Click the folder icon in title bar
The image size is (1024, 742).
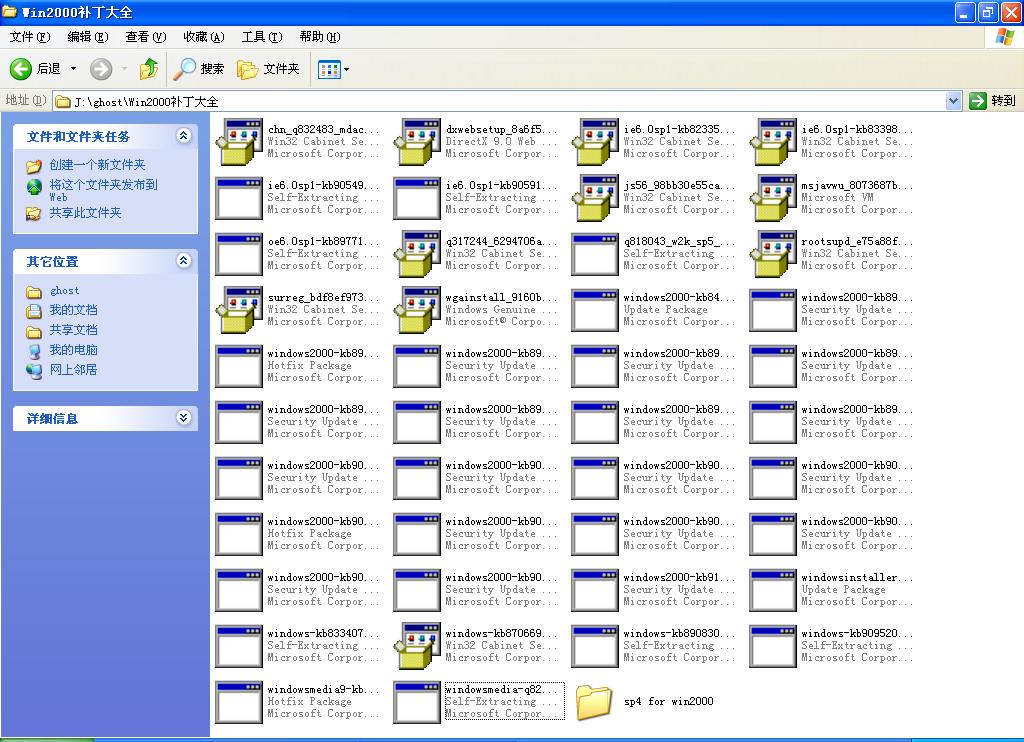click(x=9, y=12)
